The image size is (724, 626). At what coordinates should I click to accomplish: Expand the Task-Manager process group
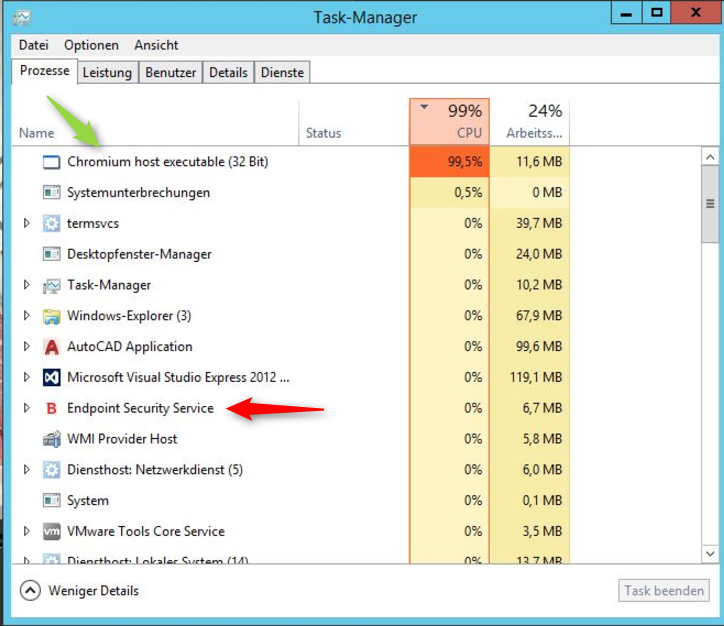click(27, 285)
